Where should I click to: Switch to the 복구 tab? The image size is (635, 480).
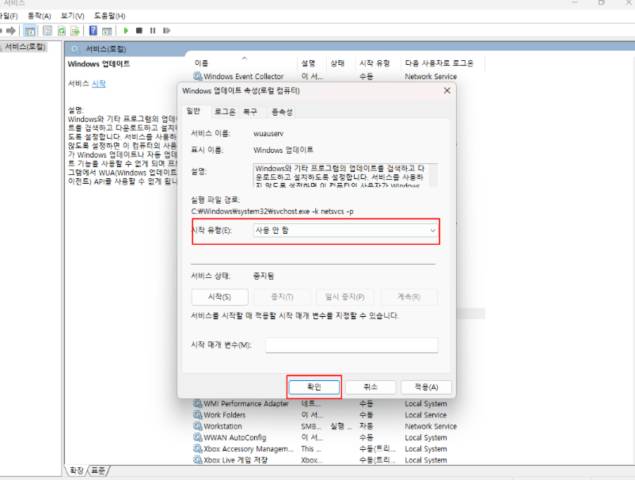250,111
